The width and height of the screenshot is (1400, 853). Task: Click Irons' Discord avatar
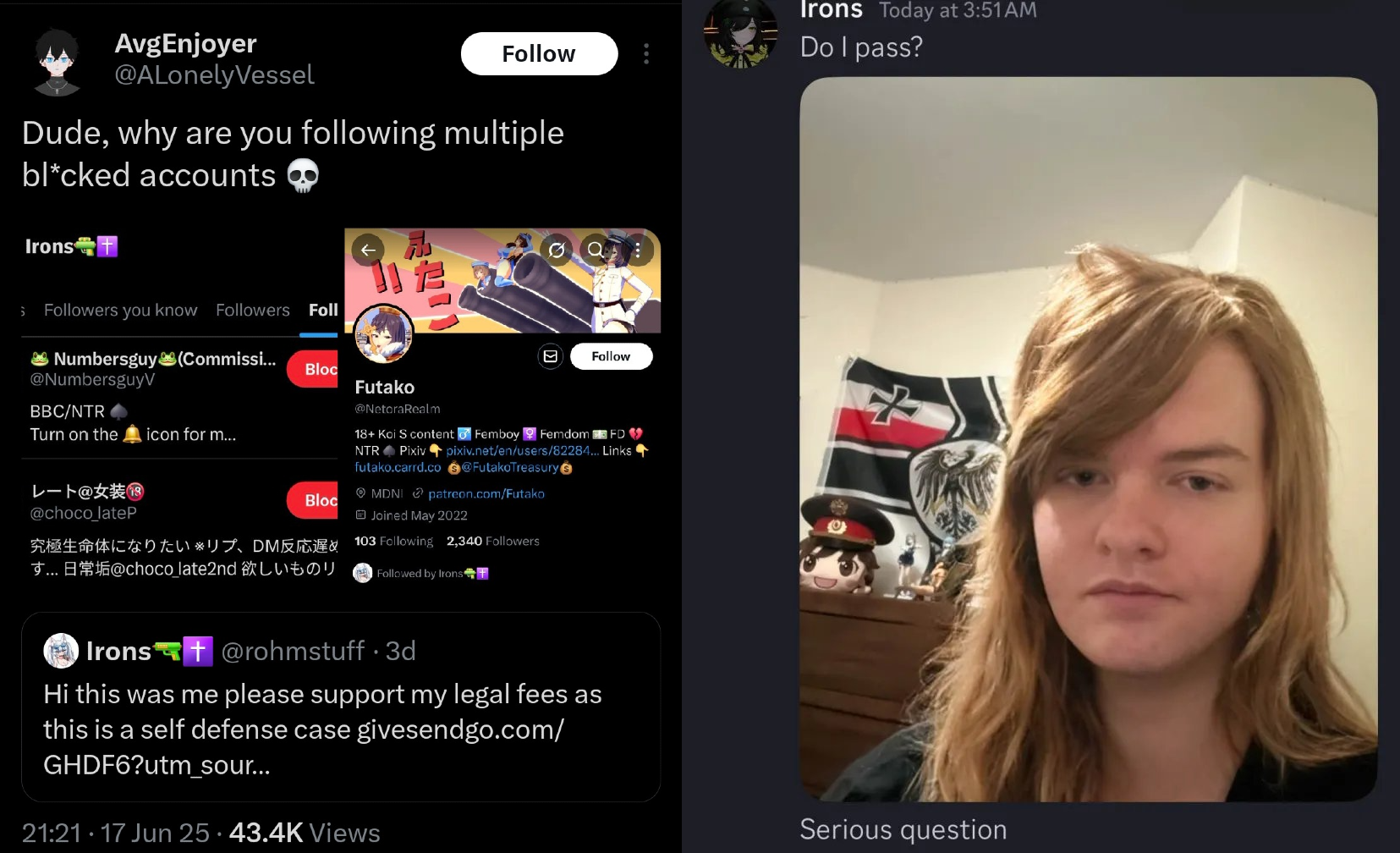(742, 32)
